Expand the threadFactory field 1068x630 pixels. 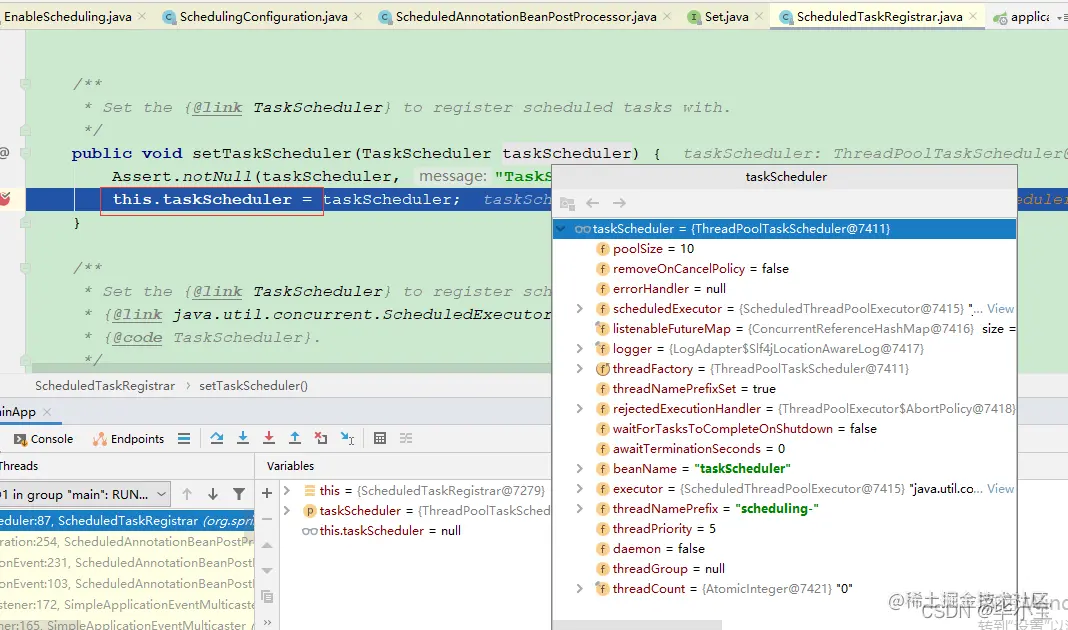(580, 368)
